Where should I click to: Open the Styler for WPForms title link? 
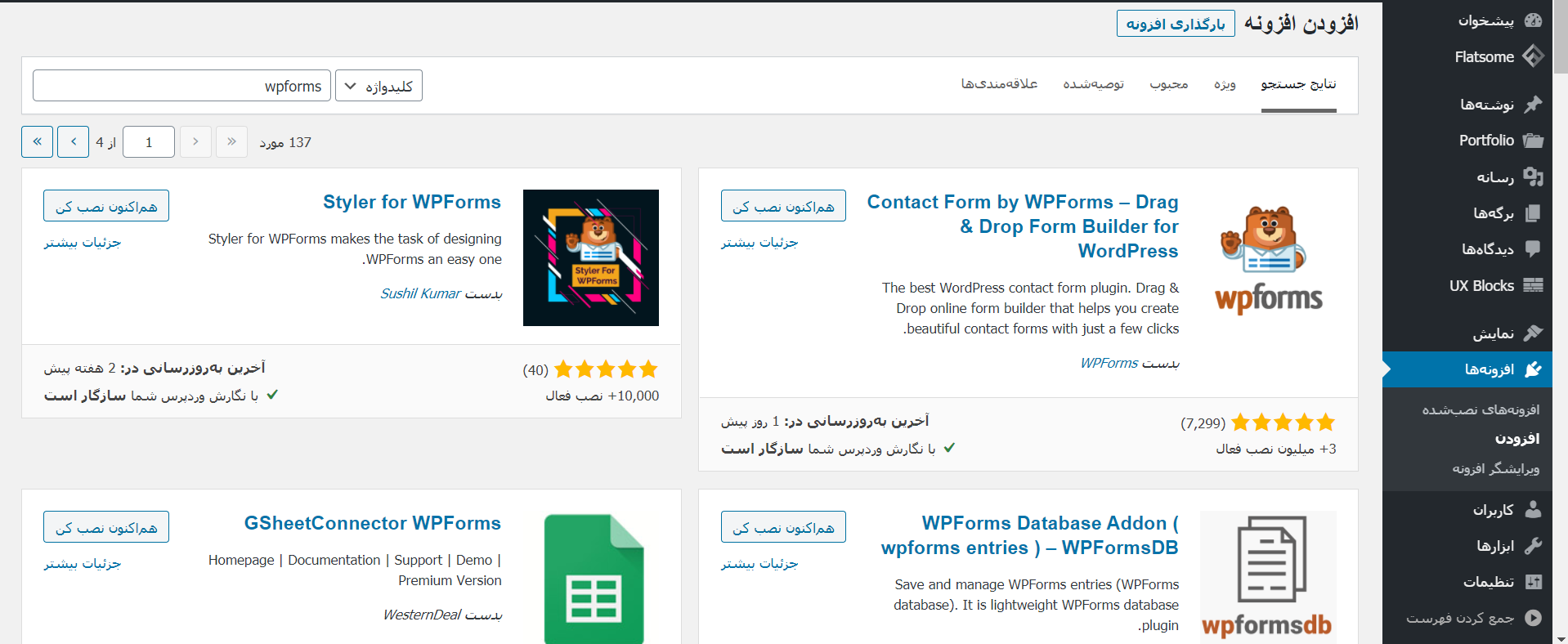(412, 202)
